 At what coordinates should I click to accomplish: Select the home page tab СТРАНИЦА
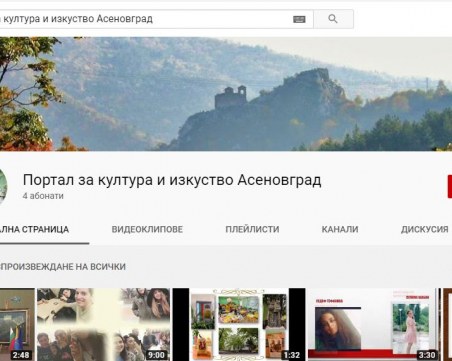click(x=34, y=229)
